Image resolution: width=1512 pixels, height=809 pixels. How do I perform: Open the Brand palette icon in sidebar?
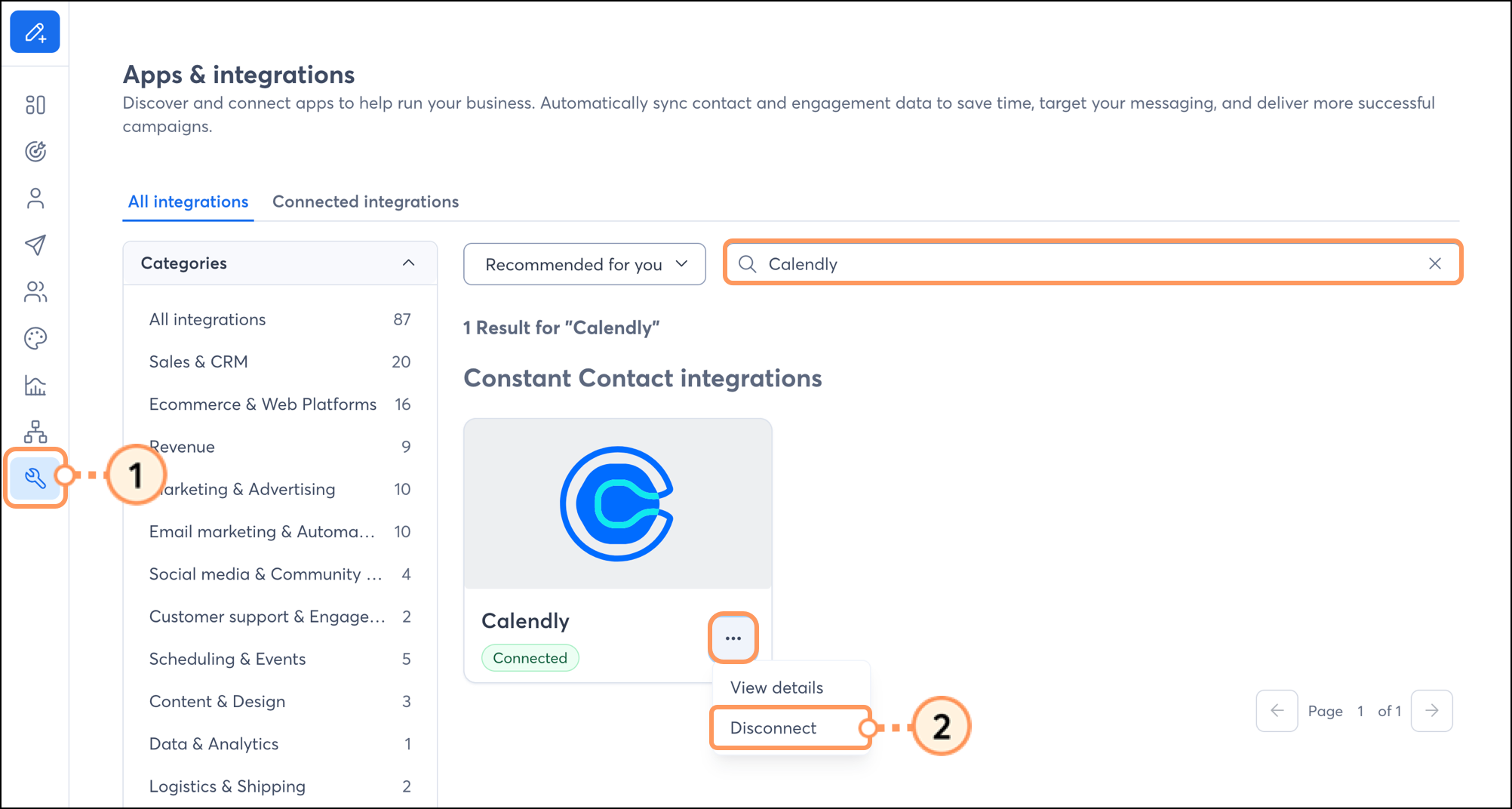point(35,338)
